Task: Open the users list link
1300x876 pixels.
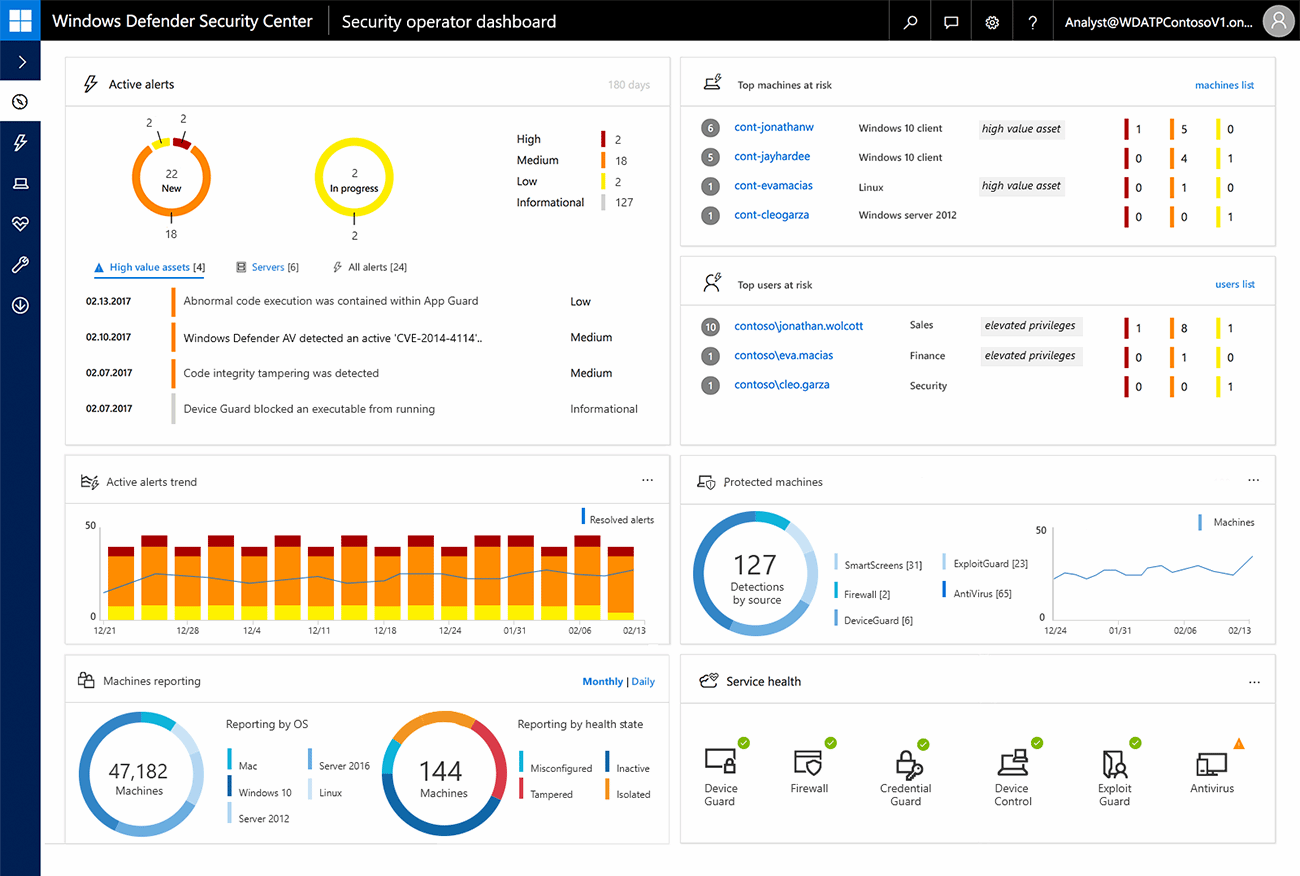Action: [x=1235, y=284]
